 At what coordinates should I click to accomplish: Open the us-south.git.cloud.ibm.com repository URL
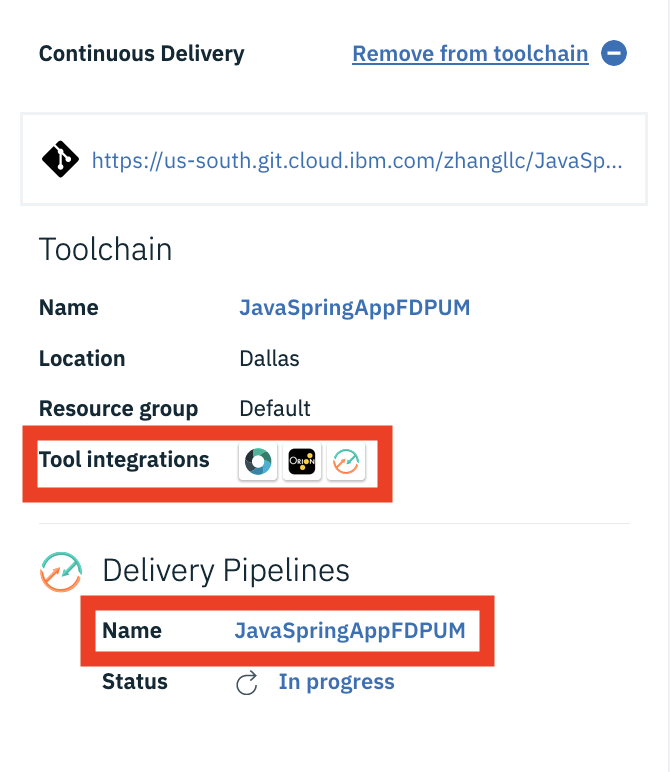[357, 161]
